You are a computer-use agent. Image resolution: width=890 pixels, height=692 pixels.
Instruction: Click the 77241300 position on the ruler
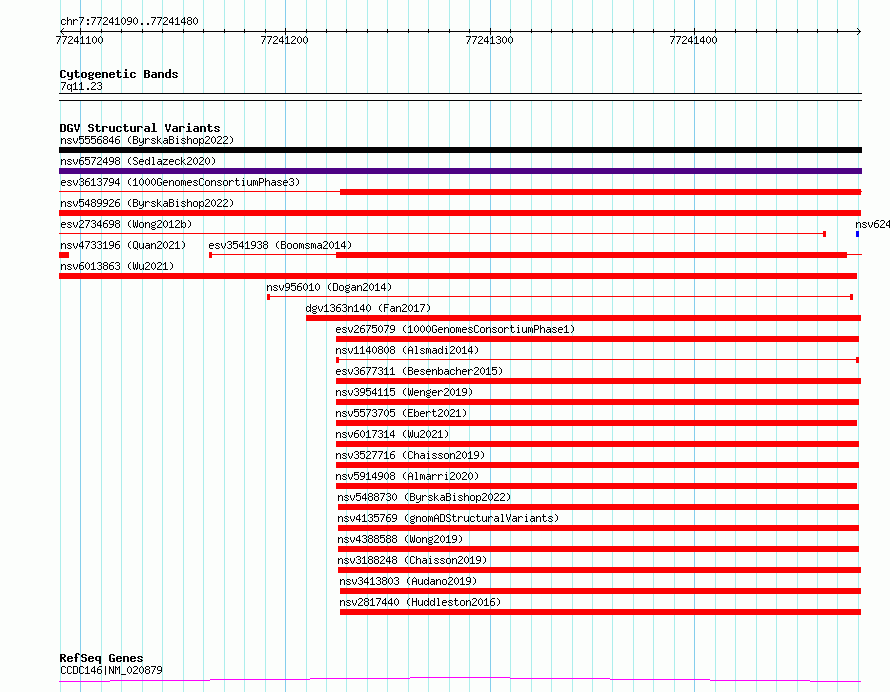pyautogui.click(x=490, y=40)
